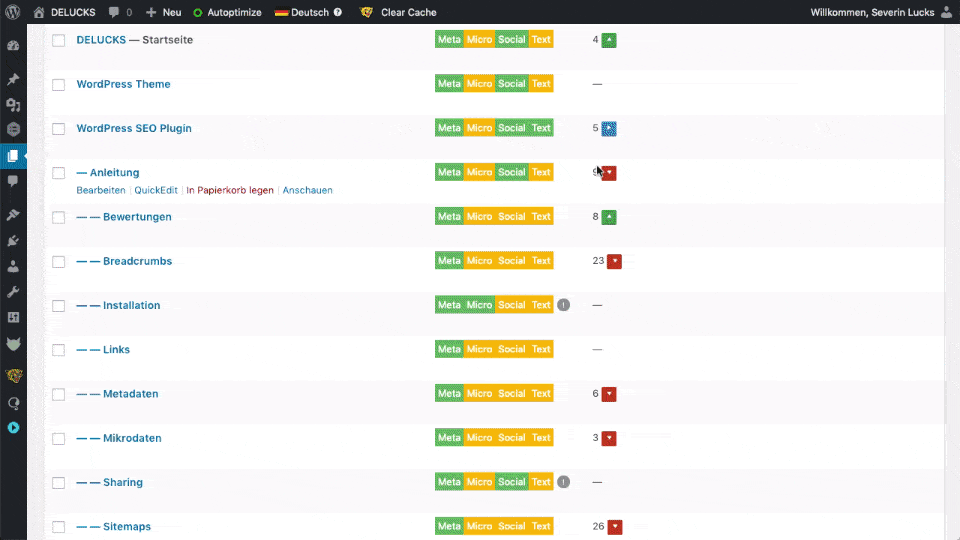Click loading rank indicator for WordPress SEO Plugin
960x540 pixels.
(609, 129)
